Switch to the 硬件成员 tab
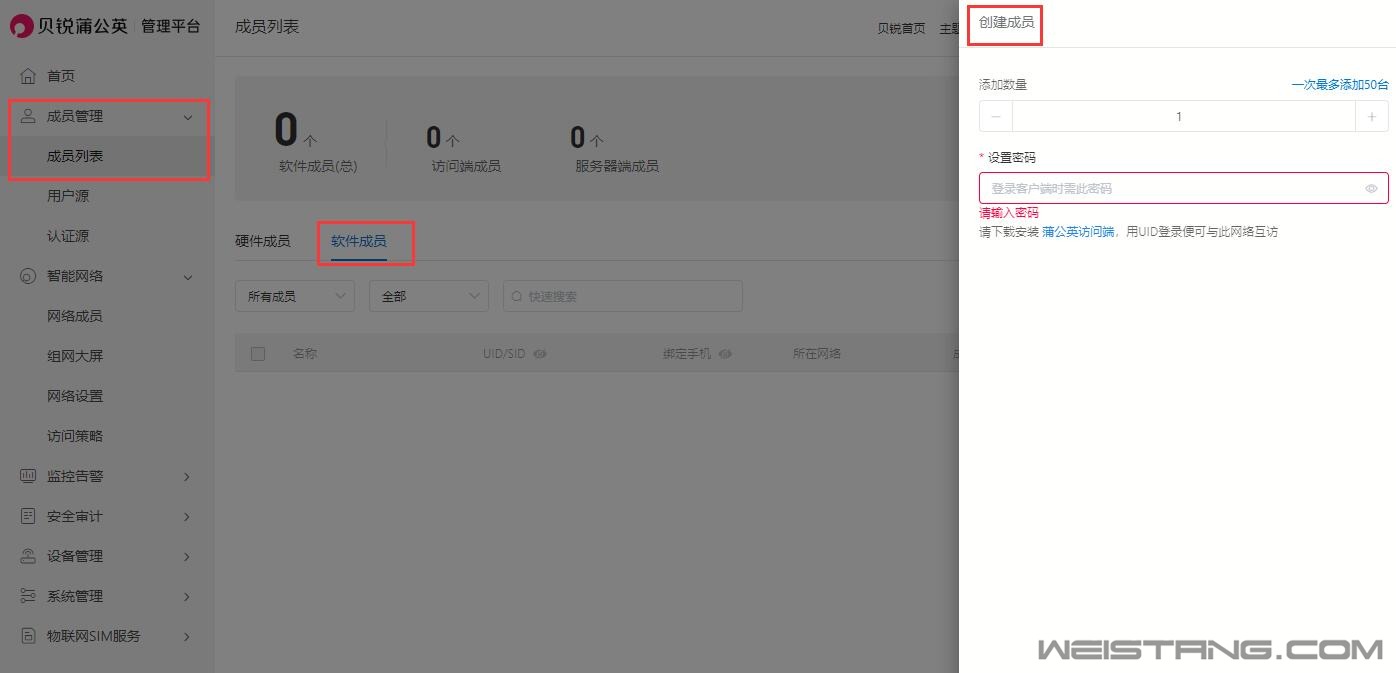Image resolution: width=1396 pixels, height=673 pixels. [x=262, y=241]
